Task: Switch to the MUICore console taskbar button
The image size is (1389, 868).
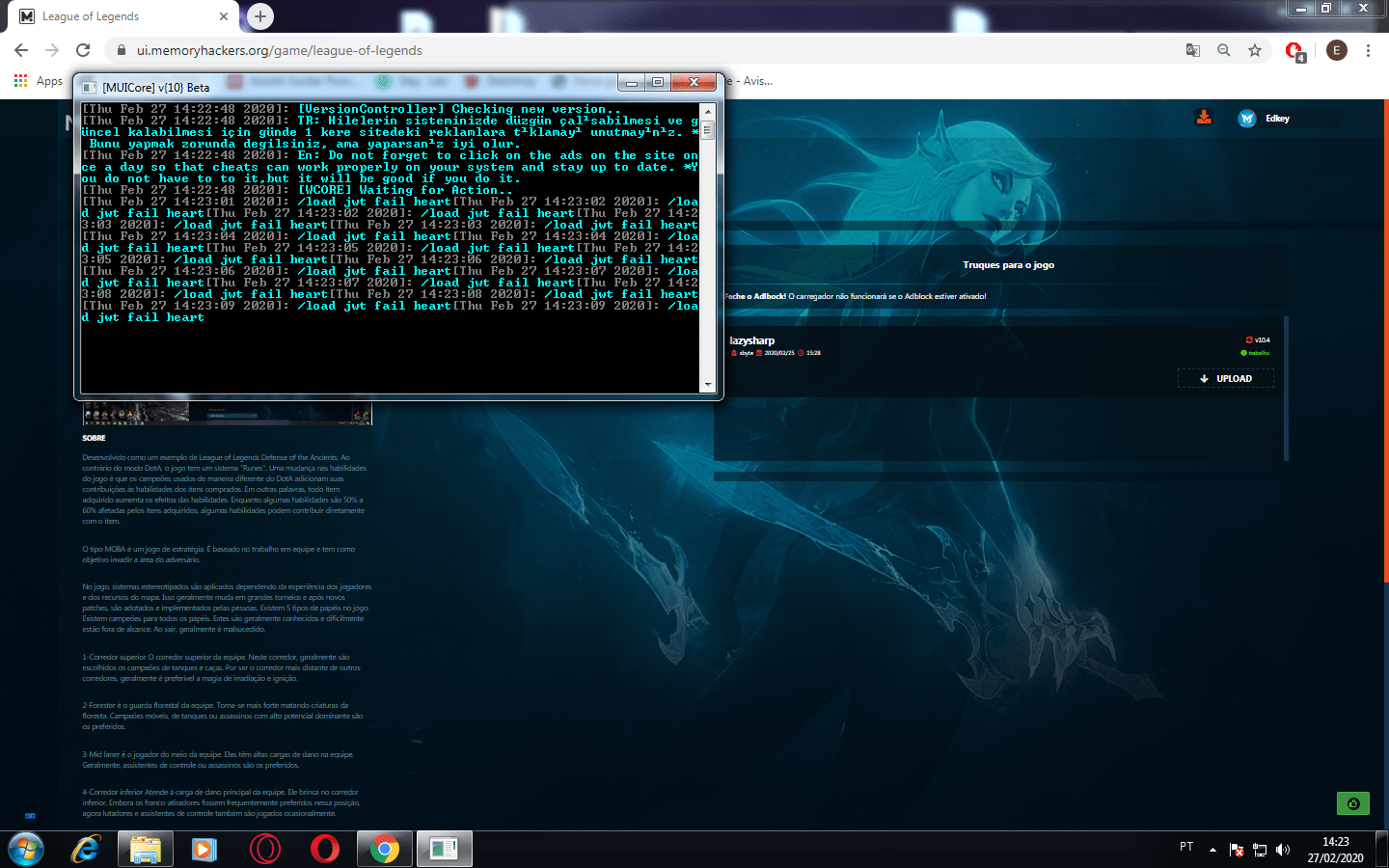Action: coord(445,850)
